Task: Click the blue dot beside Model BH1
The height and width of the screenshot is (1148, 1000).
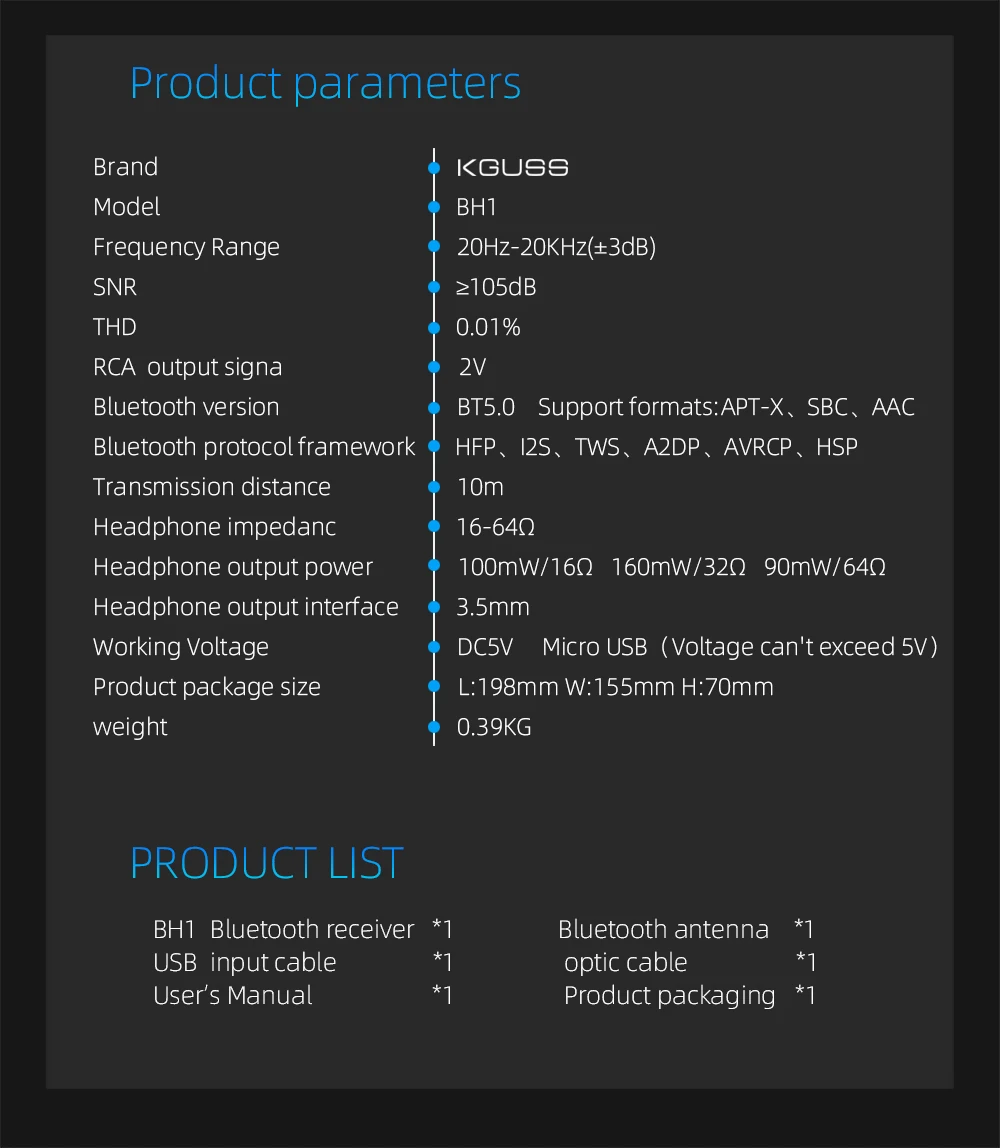Action: 434,207
